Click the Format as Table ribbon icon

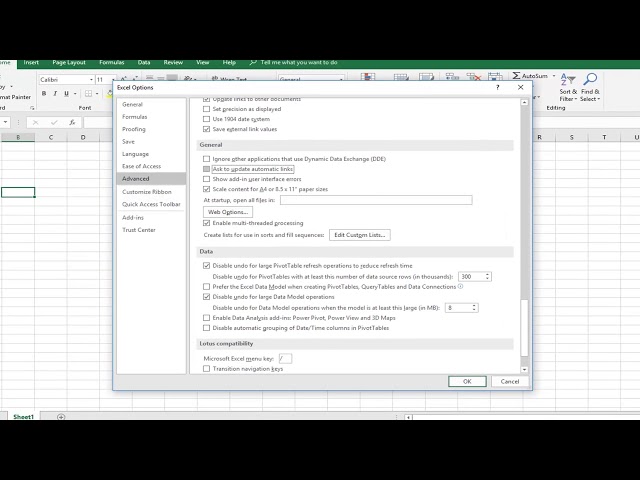401,76
